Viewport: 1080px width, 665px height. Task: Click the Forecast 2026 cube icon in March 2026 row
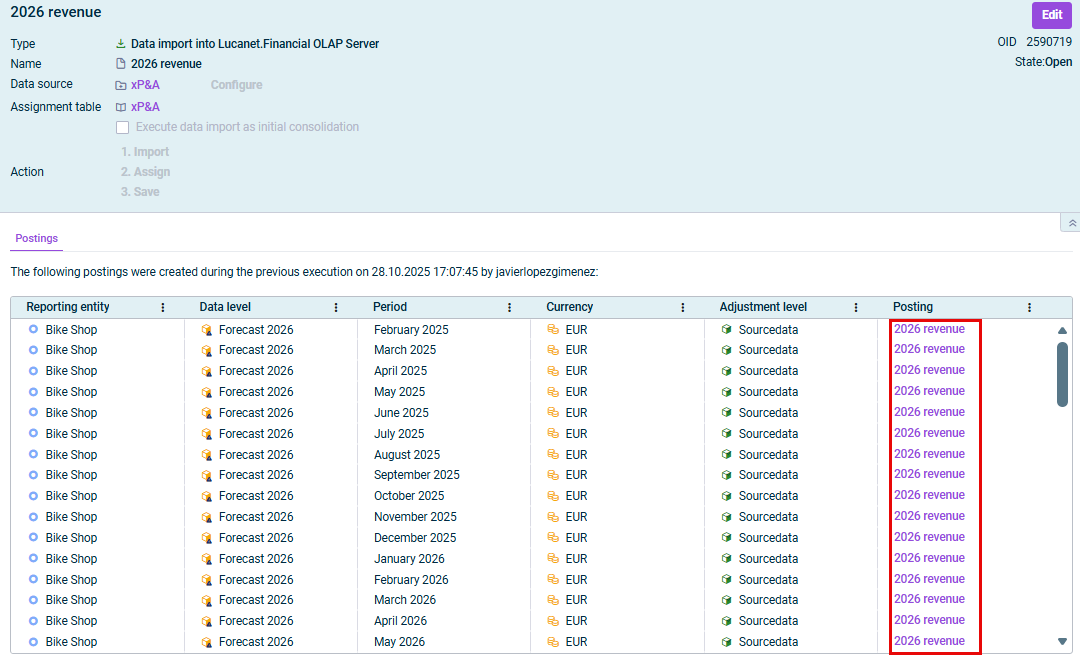pyautogui.click(x=206, y=601)
